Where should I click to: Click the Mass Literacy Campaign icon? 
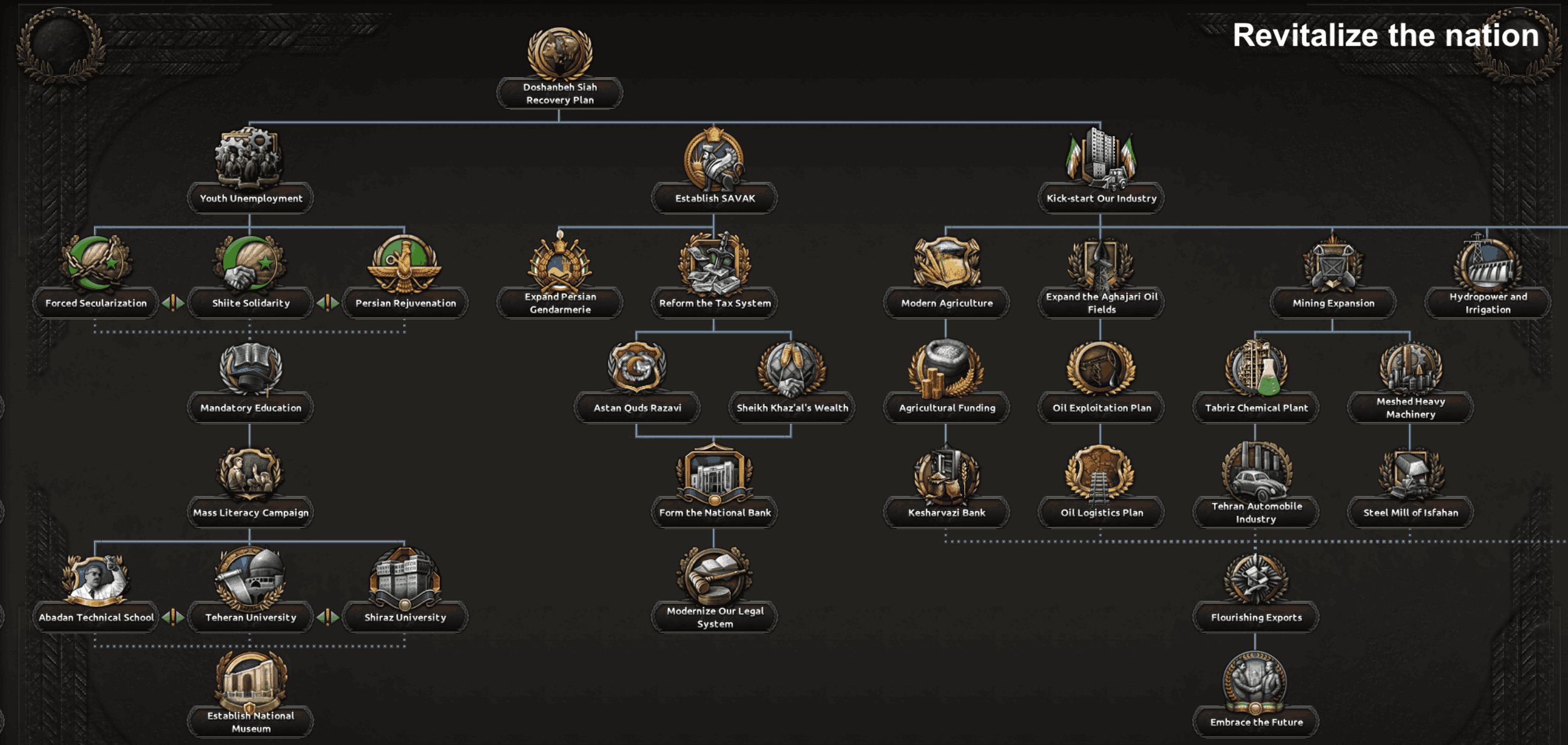click(x=250, y=473)
